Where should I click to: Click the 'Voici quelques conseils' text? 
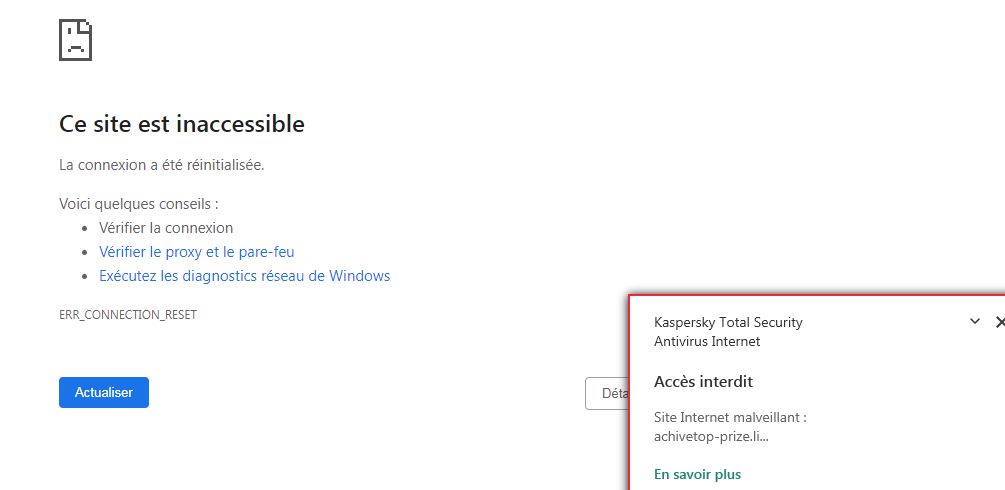click(x=138, y=204)
